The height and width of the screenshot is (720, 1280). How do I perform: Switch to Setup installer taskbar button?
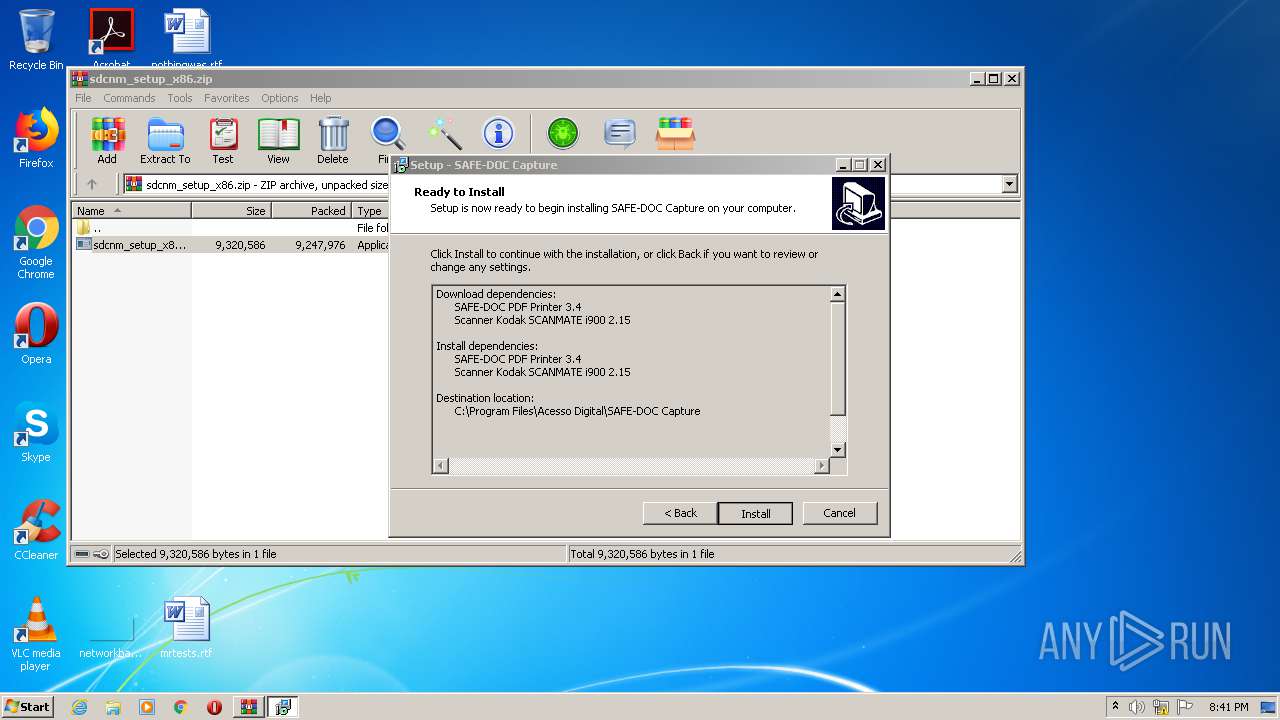283,707
